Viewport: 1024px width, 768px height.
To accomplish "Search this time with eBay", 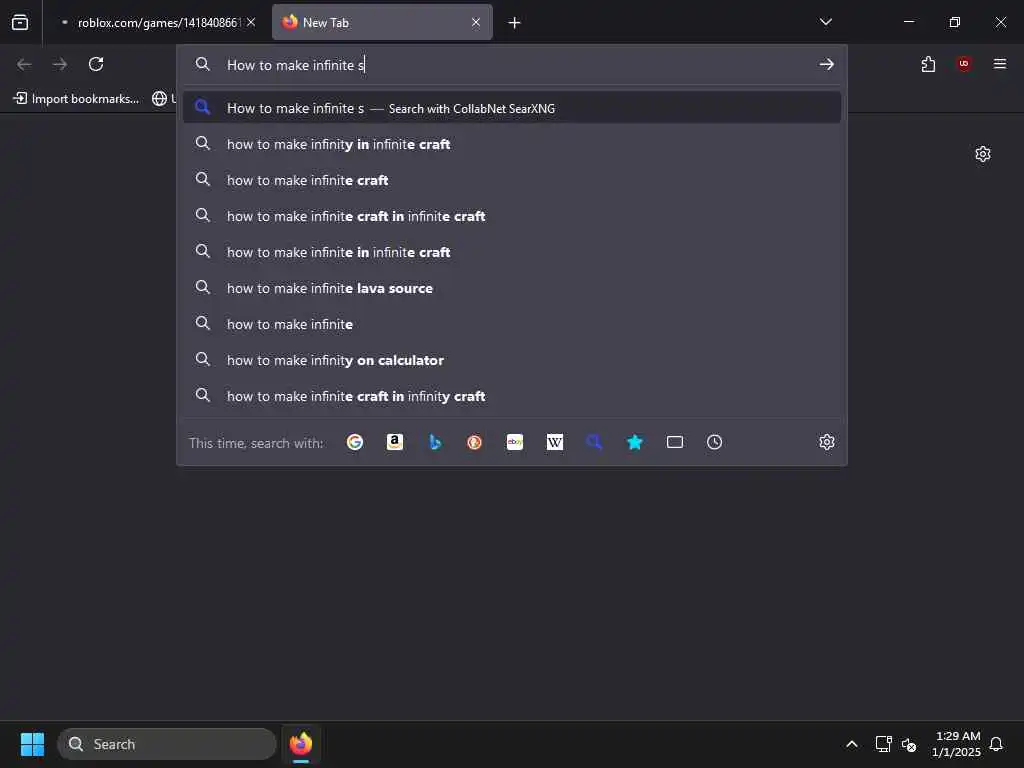I will click(515, 442).
